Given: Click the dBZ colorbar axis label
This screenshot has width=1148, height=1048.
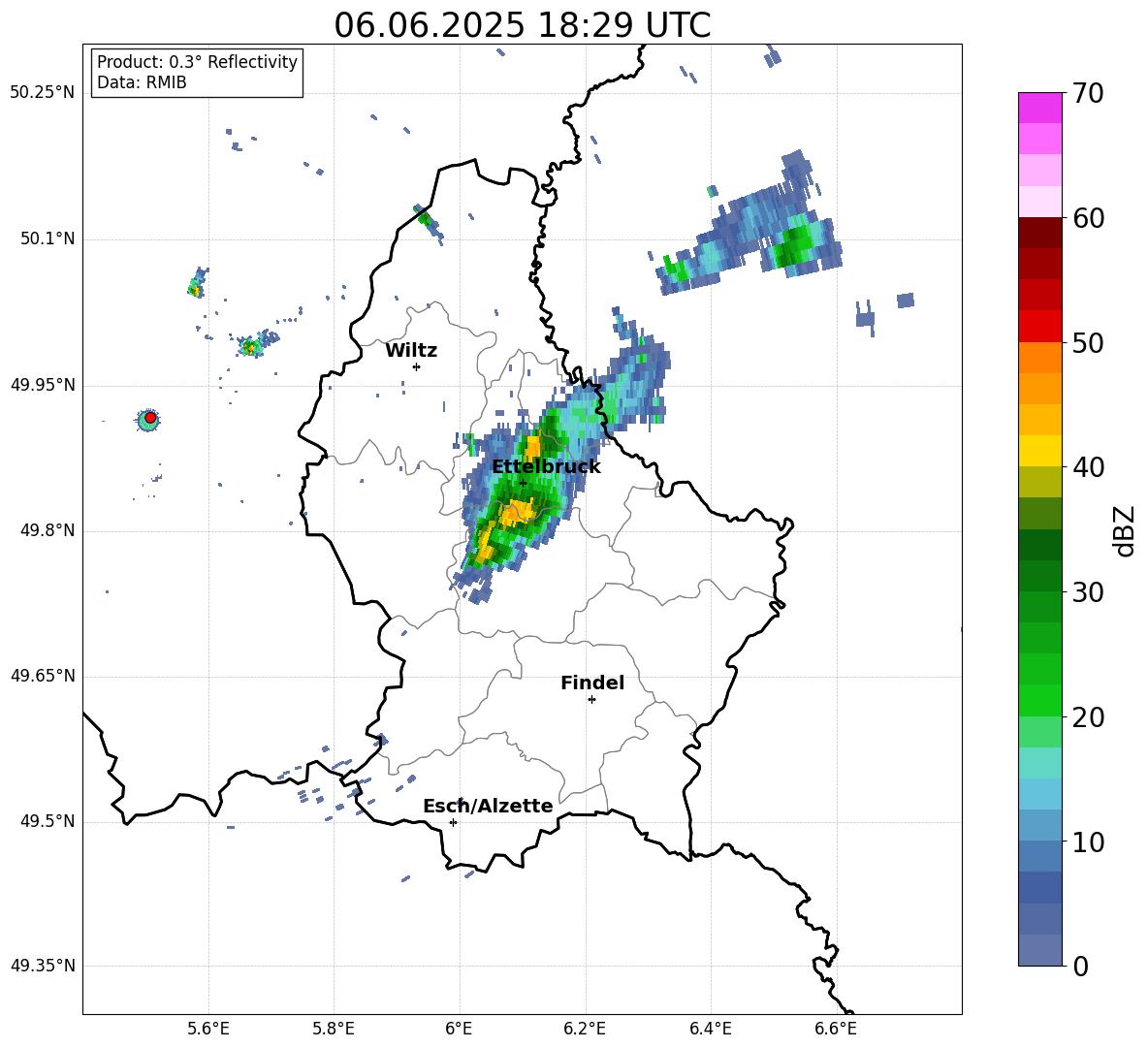Looking at the screenshot, I should point(1124,530).
